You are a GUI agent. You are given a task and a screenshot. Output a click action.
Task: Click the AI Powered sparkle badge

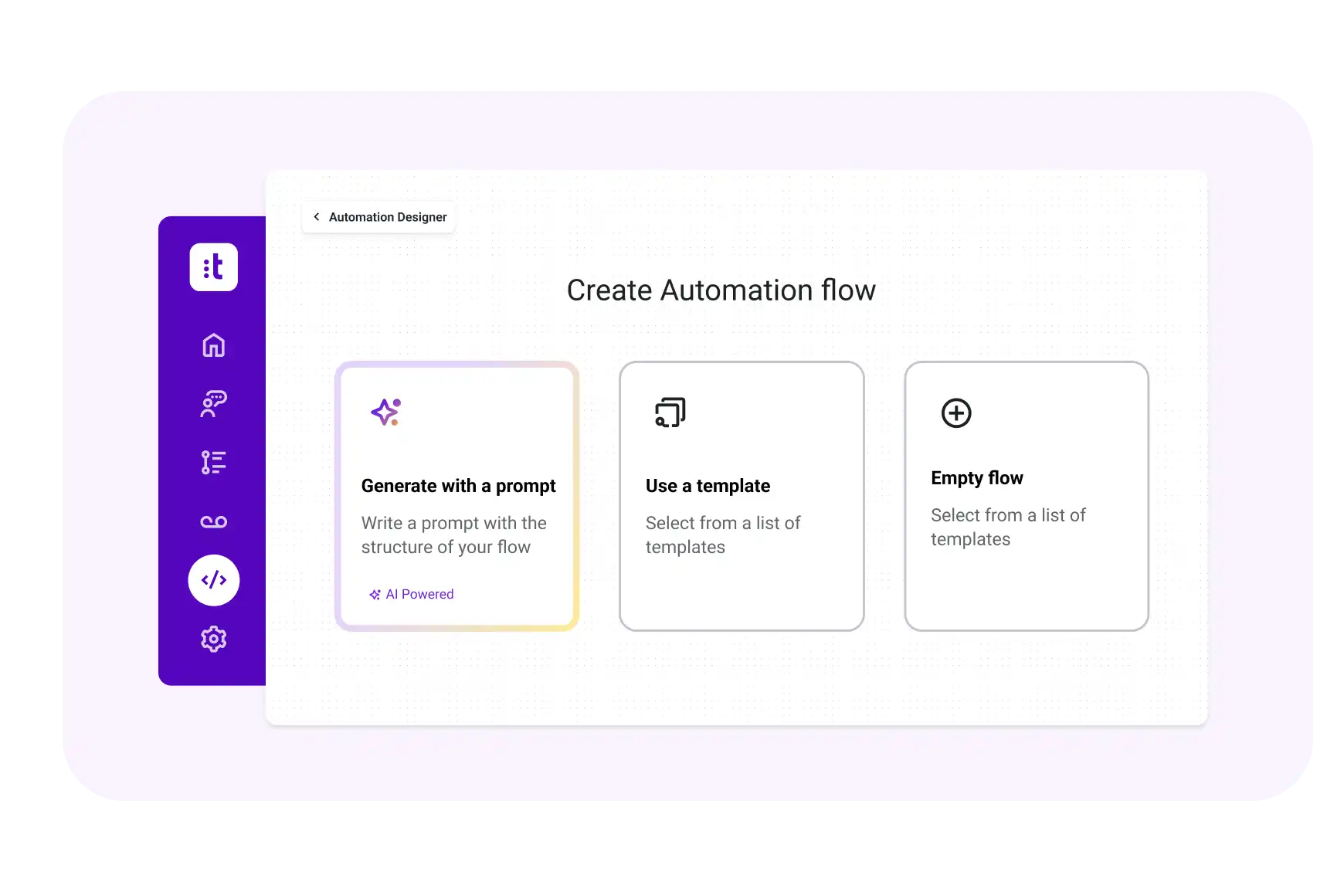pyautogui.click(x=376, y=594)
